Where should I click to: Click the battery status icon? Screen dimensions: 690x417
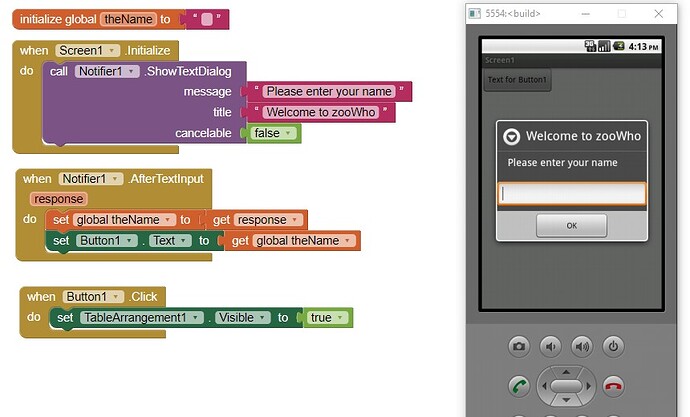(x=619, y=46)
